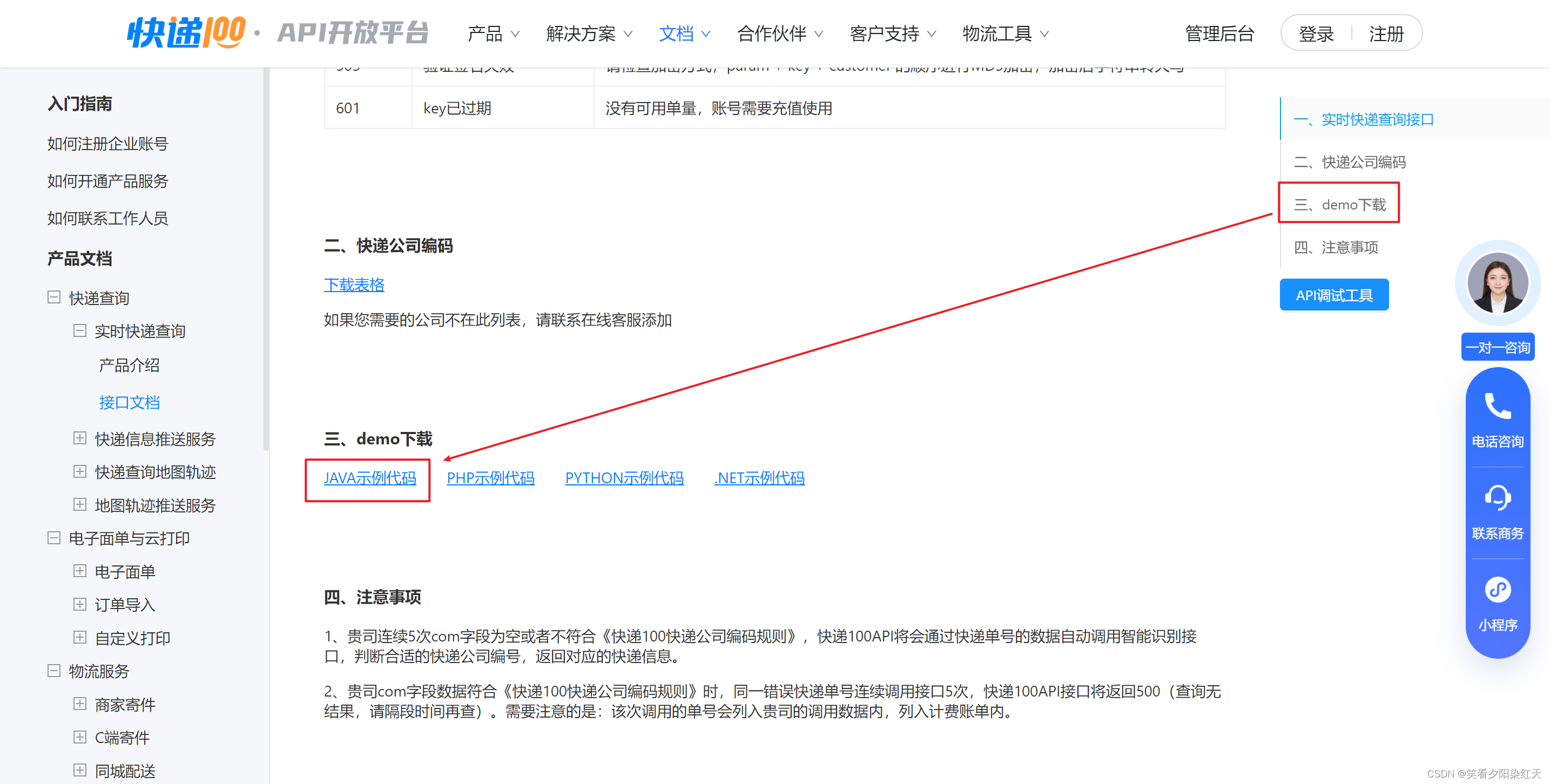The height and width of the screenshot is (784, 1550).
Task: Open the 产品 dropdown menu
Action: click(493, 33)
